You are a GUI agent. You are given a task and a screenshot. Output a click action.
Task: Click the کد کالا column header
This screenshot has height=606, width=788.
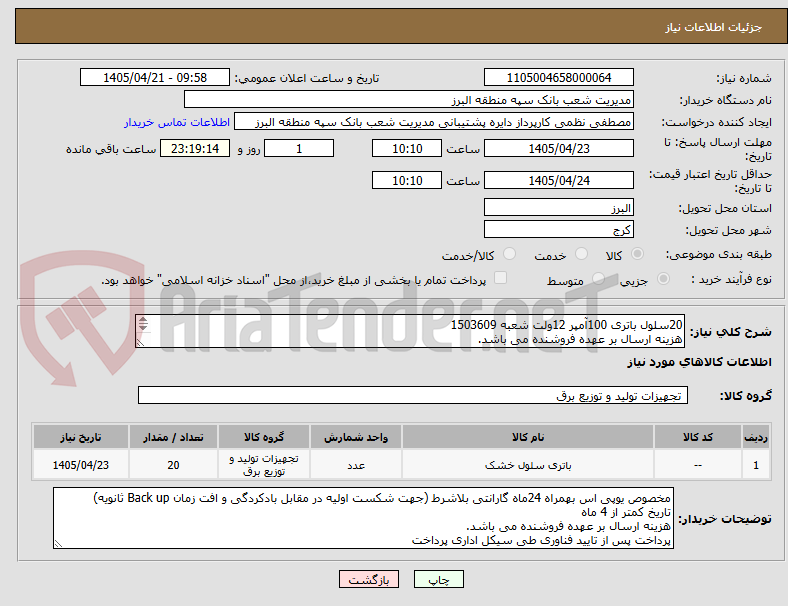coord(698,437)
